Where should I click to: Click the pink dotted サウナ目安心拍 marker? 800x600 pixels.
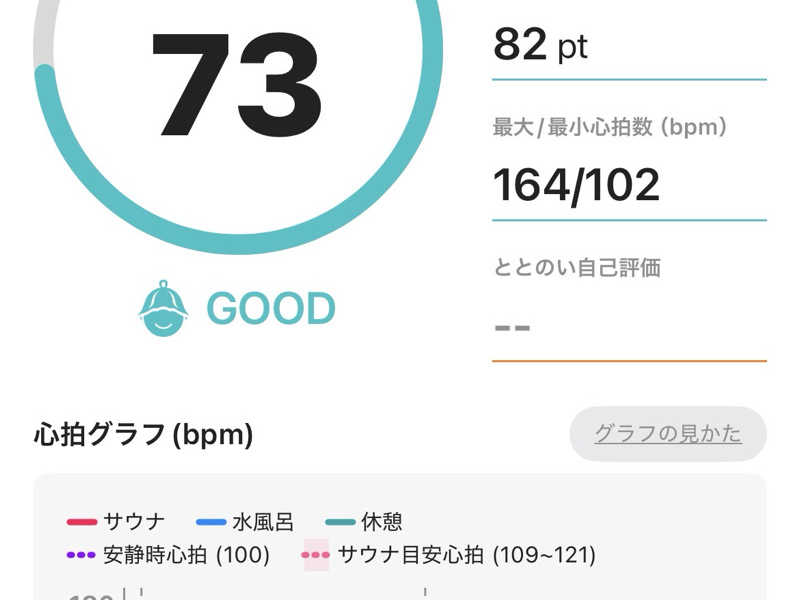[x=316, y=554]
